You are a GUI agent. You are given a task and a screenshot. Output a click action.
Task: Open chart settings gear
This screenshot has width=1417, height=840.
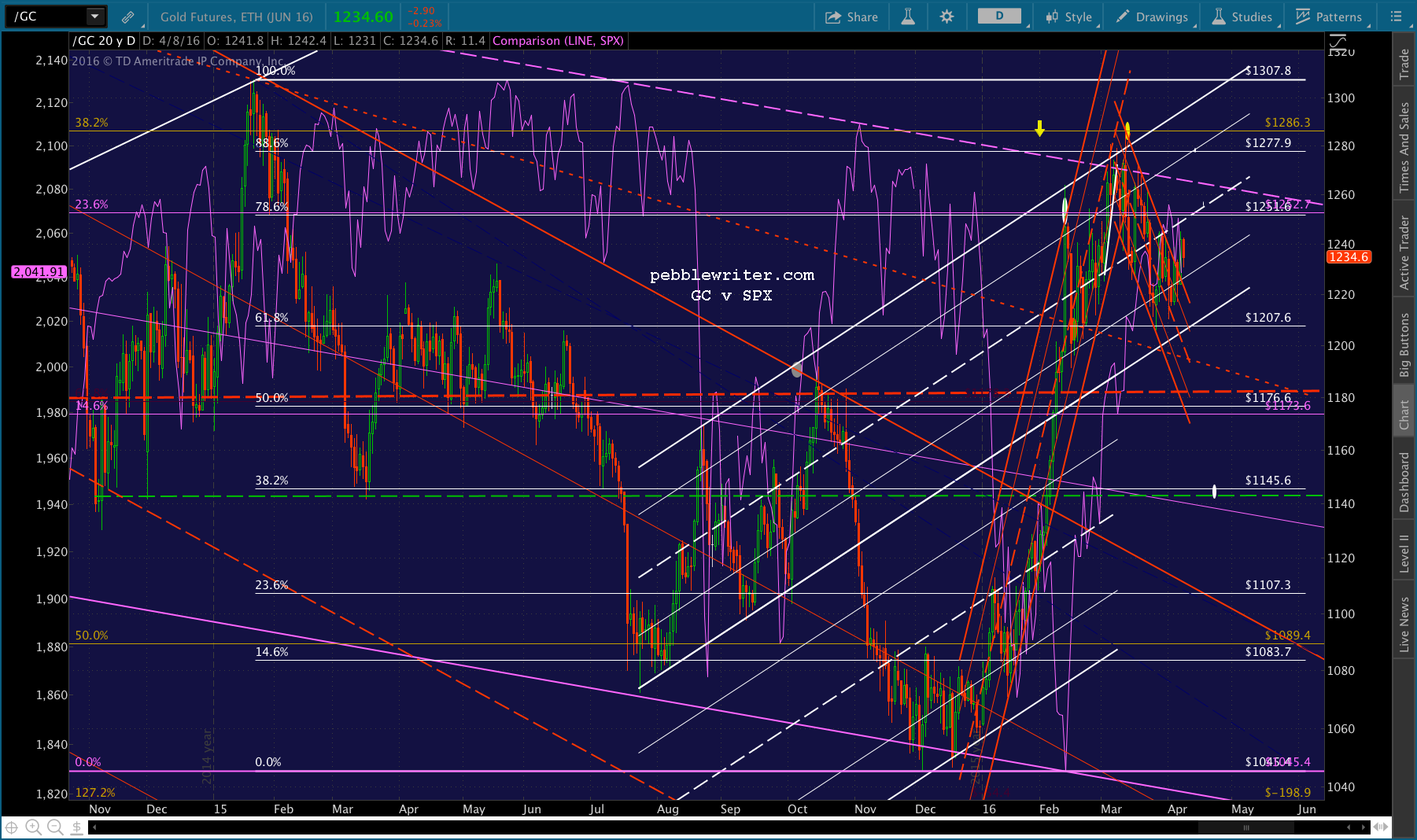tap(947, 17)
